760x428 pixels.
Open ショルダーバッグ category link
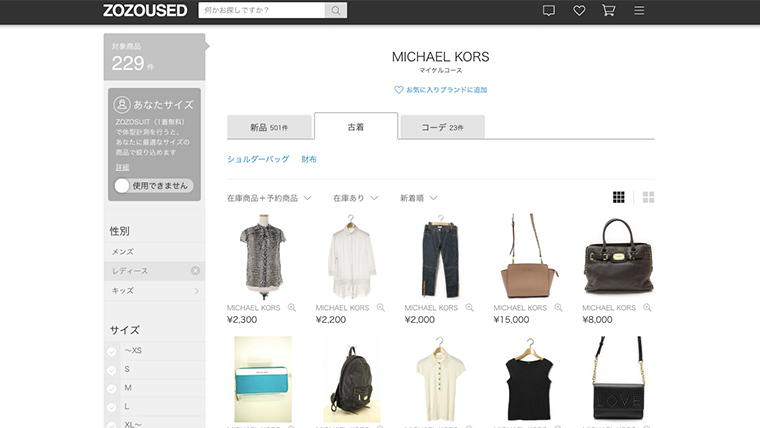(x=258, y=159)
